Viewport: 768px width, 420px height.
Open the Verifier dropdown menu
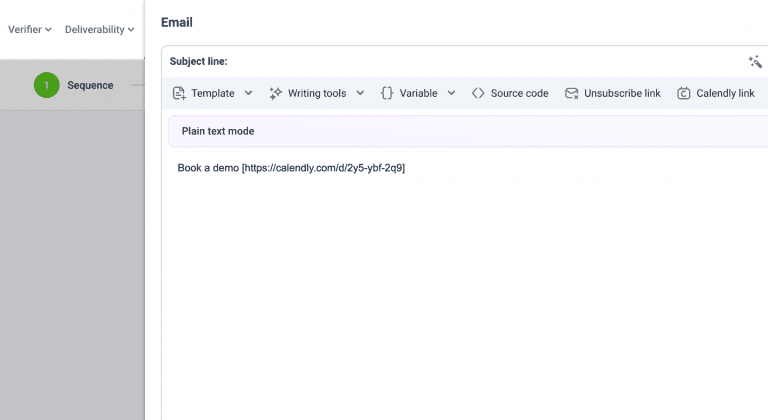[x=30, y=29]
